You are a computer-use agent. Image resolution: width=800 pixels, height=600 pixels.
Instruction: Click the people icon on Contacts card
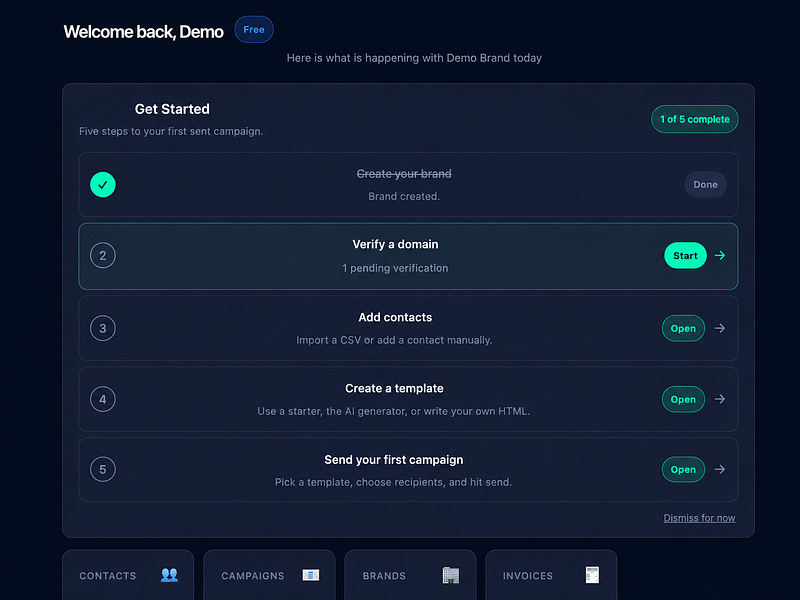[x=169, y=575]
